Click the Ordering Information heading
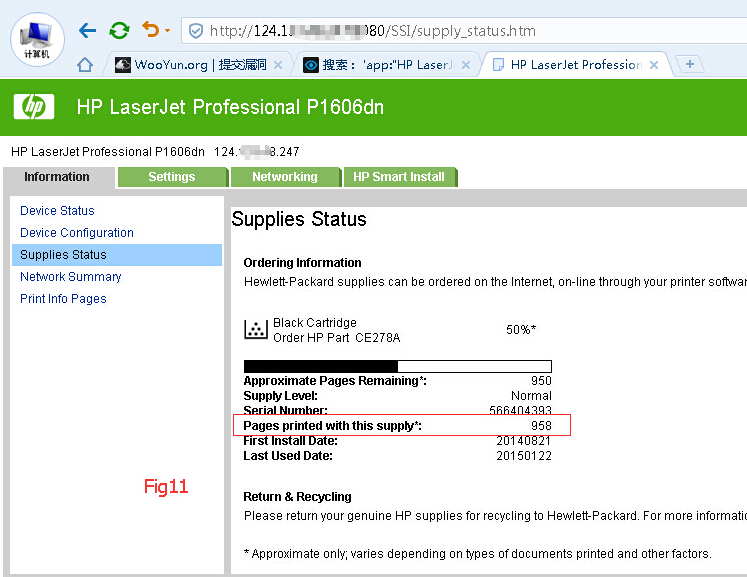The width and height of the screenshot is (747, 577). click(302, 263)
